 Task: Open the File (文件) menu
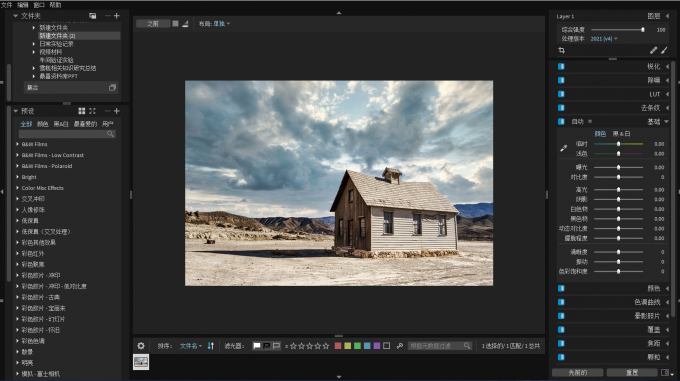coord(7,5)
